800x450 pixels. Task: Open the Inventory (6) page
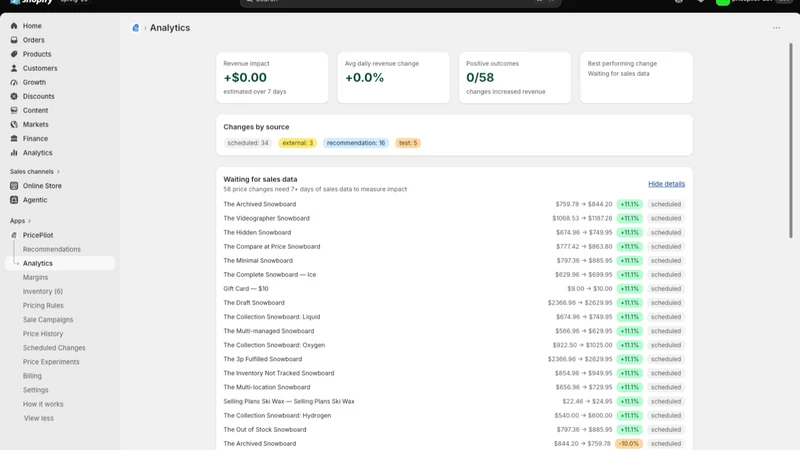coord(43,291)
